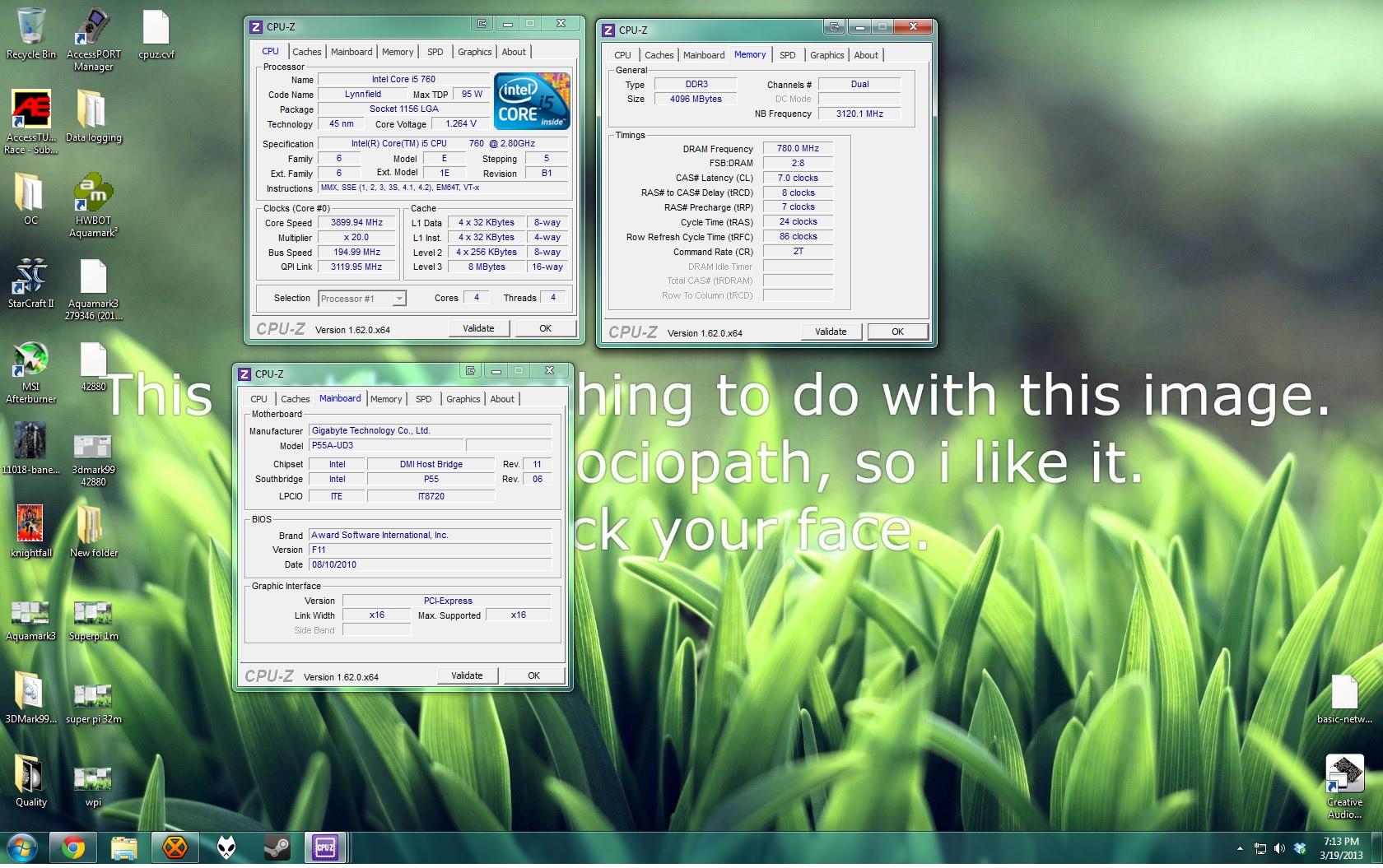Click OK in the Mainboard CPU-Z window
The image size is (1383, 868).
coord(533,675)
